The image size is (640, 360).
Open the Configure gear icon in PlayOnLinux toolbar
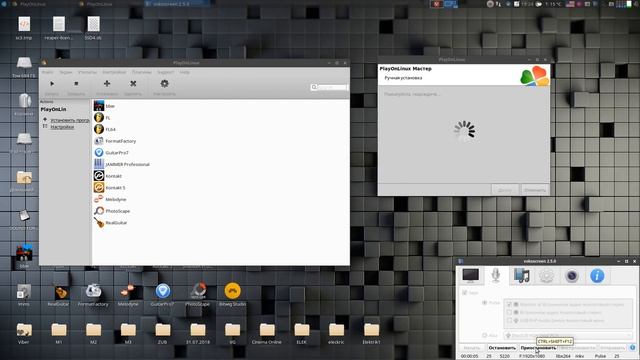pyautogui.click(x=164, y=84)
